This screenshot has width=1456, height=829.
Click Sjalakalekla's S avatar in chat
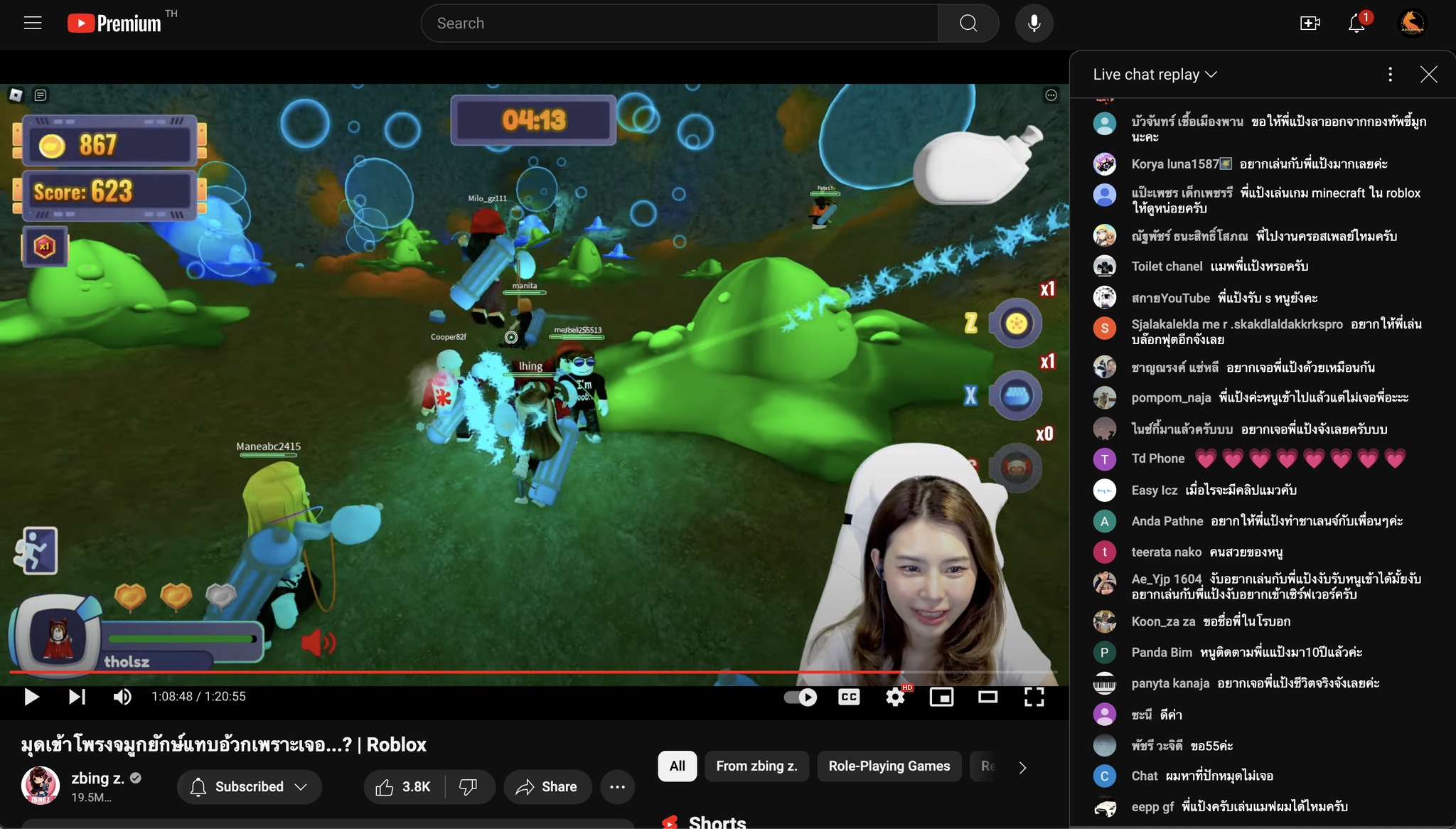point(1104,328)
